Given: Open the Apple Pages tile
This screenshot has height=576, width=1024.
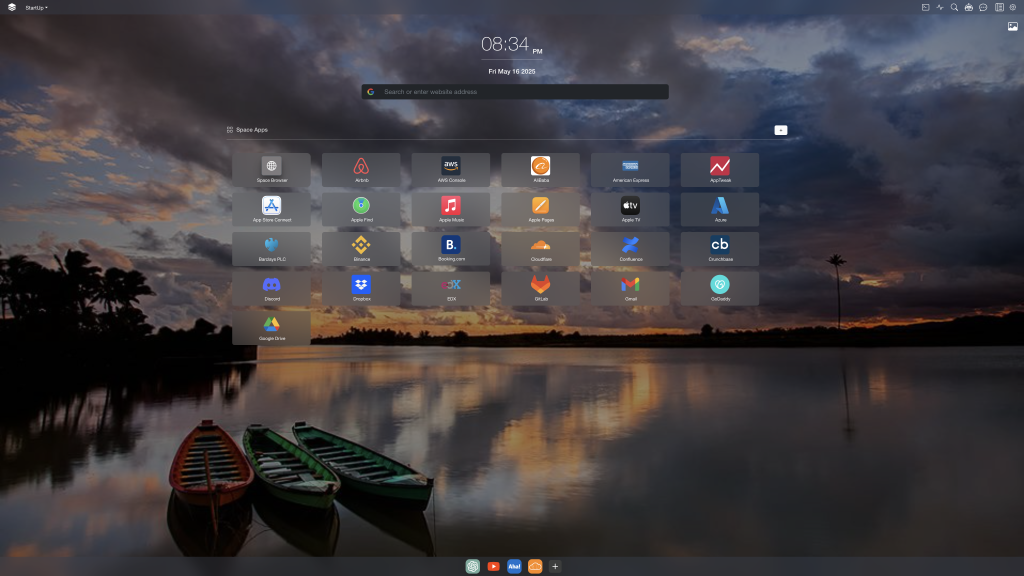Looking at the screenshot, I should tap(541, 210).
